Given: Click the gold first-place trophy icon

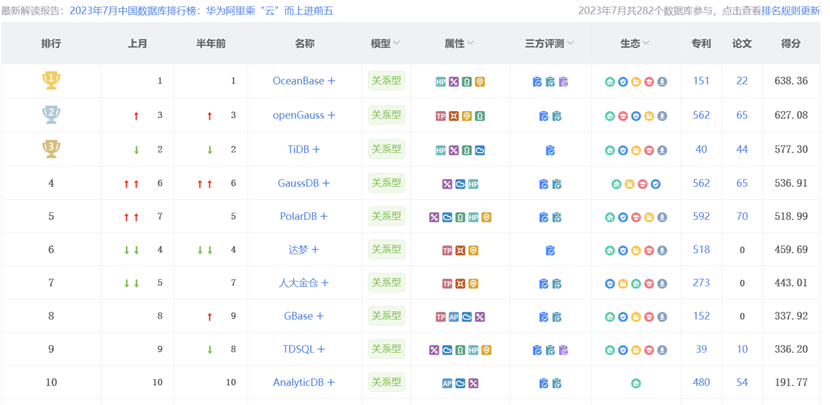Looking at the screenshot, I should pyautogui.click(x=50, y=80).
